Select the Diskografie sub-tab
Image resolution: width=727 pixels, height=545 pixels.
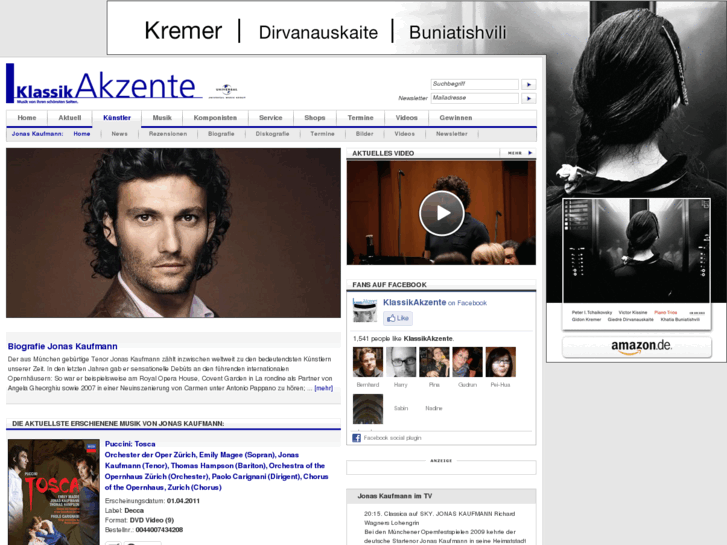click(272, 134)
